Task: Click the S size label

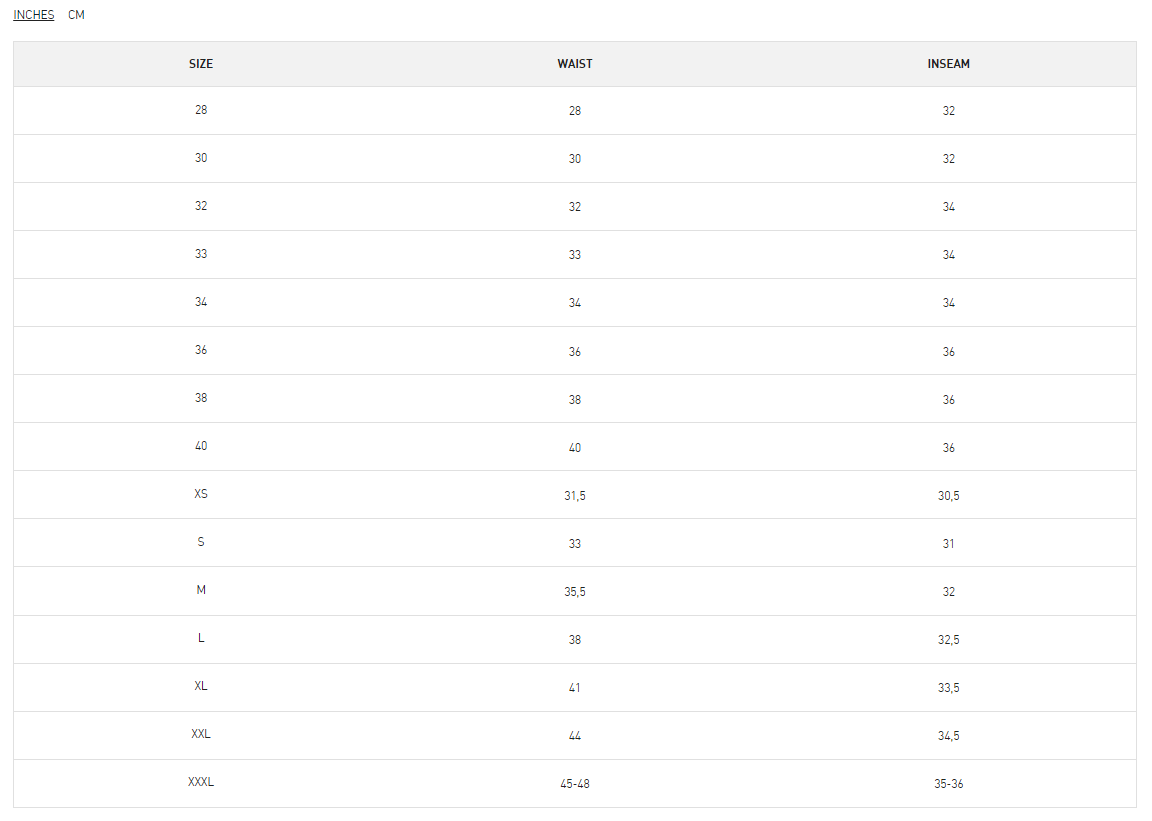Action: pyautogui.click(x=201, y=542)
